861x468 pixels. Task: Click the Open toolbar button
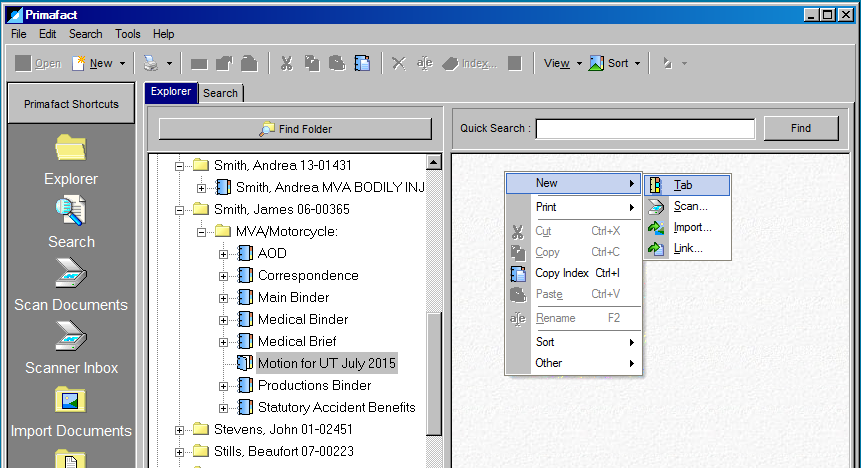[x=38, y=63]
